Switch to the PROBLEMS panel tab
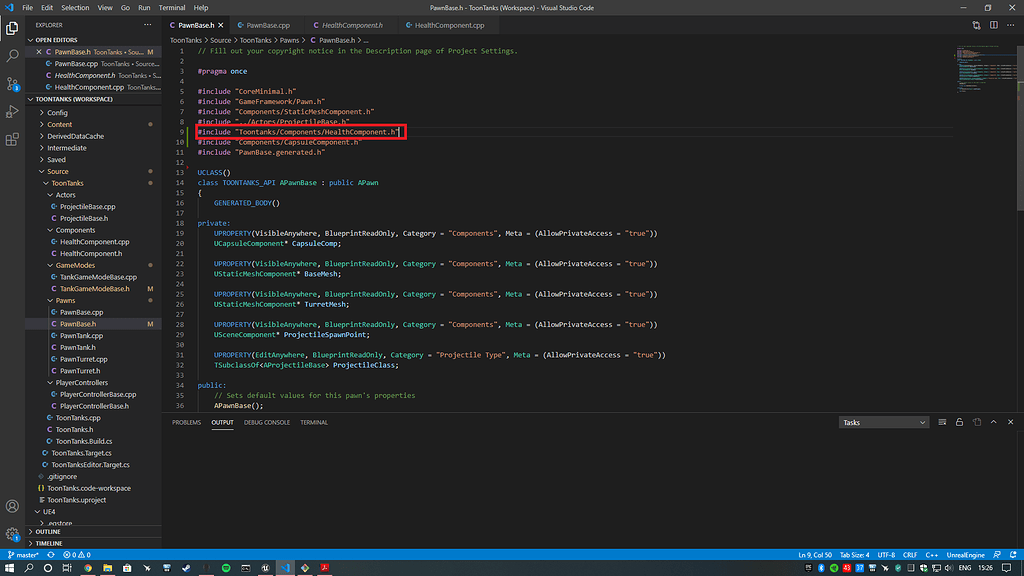The image size is (1024, 576). 186,422
